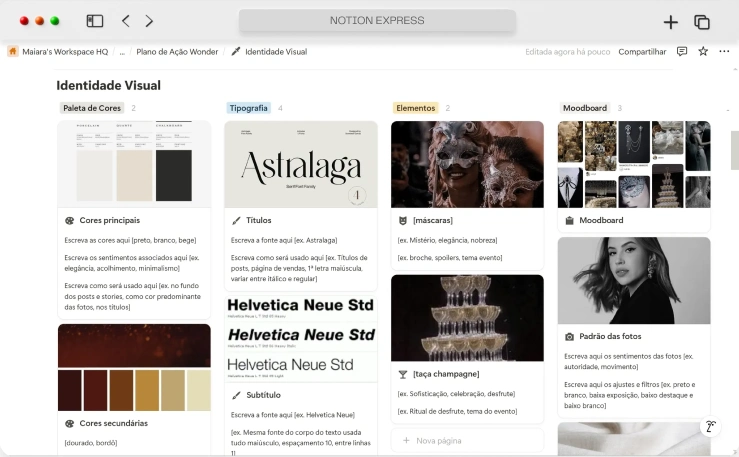Go back with the left arrow
Screen dimensions: 739x457
[126, 21]
